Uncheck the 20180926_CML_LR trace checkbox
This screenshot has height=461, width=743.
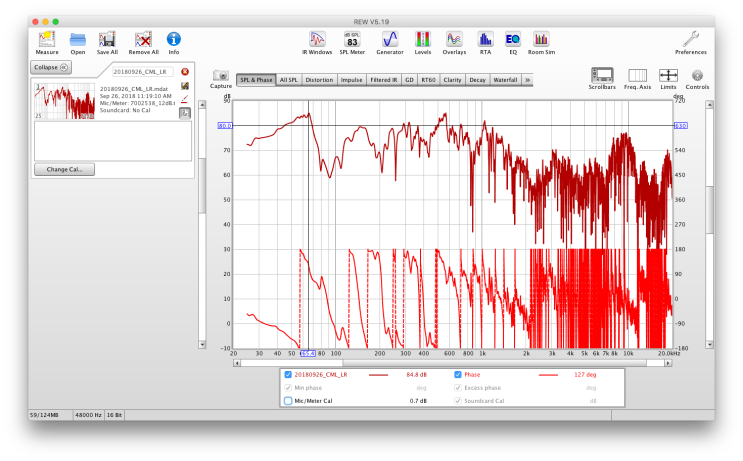pos(288,375)
